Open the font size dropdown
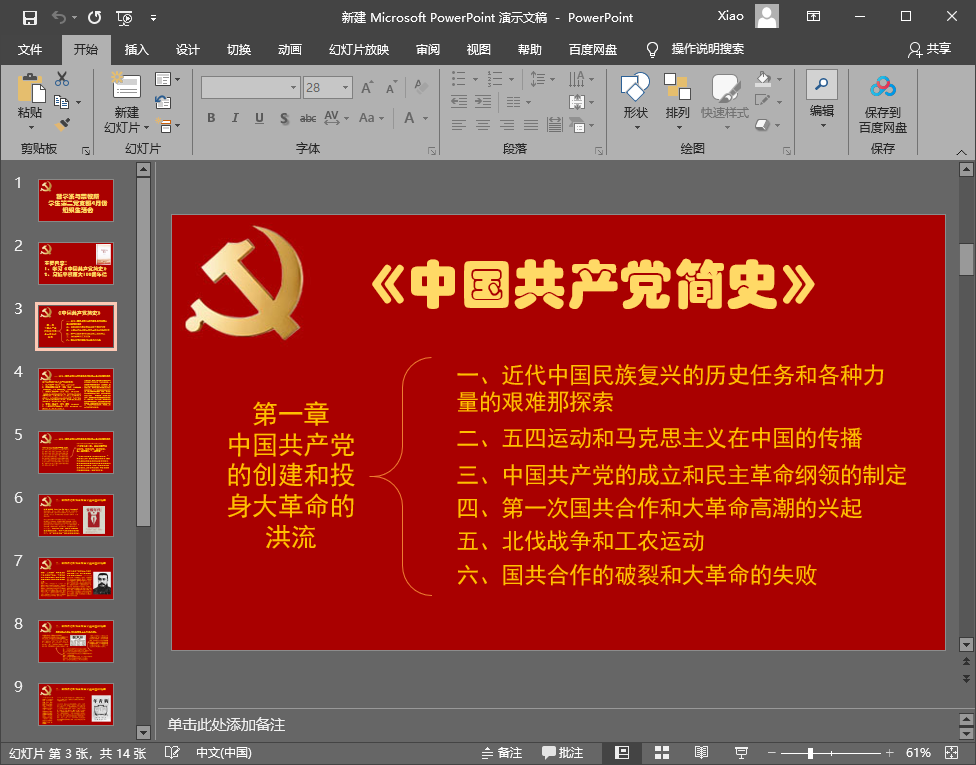This screenshot has width=976, height=765. click(347, 88)
